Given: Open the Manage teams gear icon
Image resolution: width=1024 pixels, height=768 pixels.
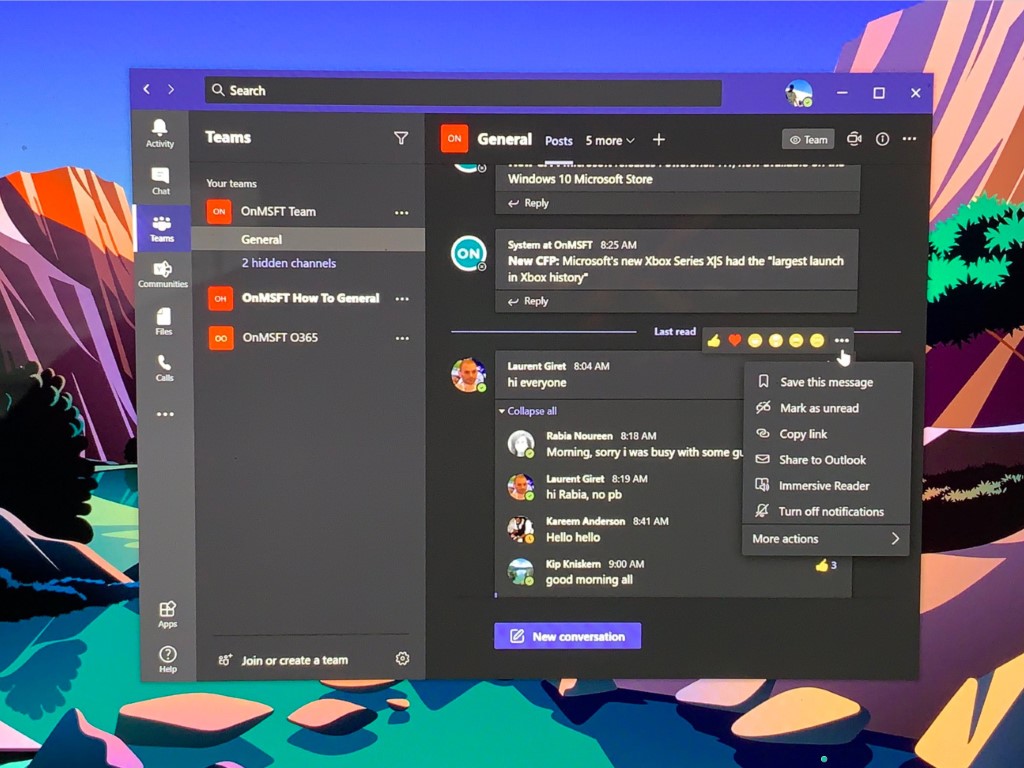Looking at the screenshot, I should (x=402, y=659).
